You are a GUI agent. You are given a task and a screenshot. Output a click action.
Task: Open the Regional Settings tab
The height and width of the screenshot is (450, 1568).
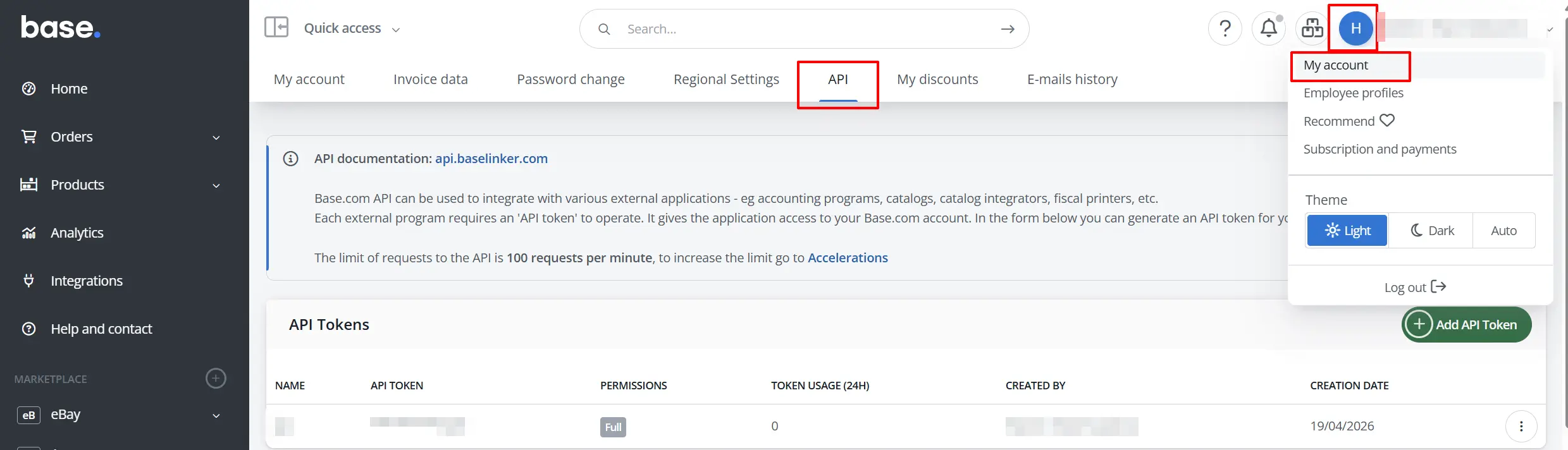point(726,79)
